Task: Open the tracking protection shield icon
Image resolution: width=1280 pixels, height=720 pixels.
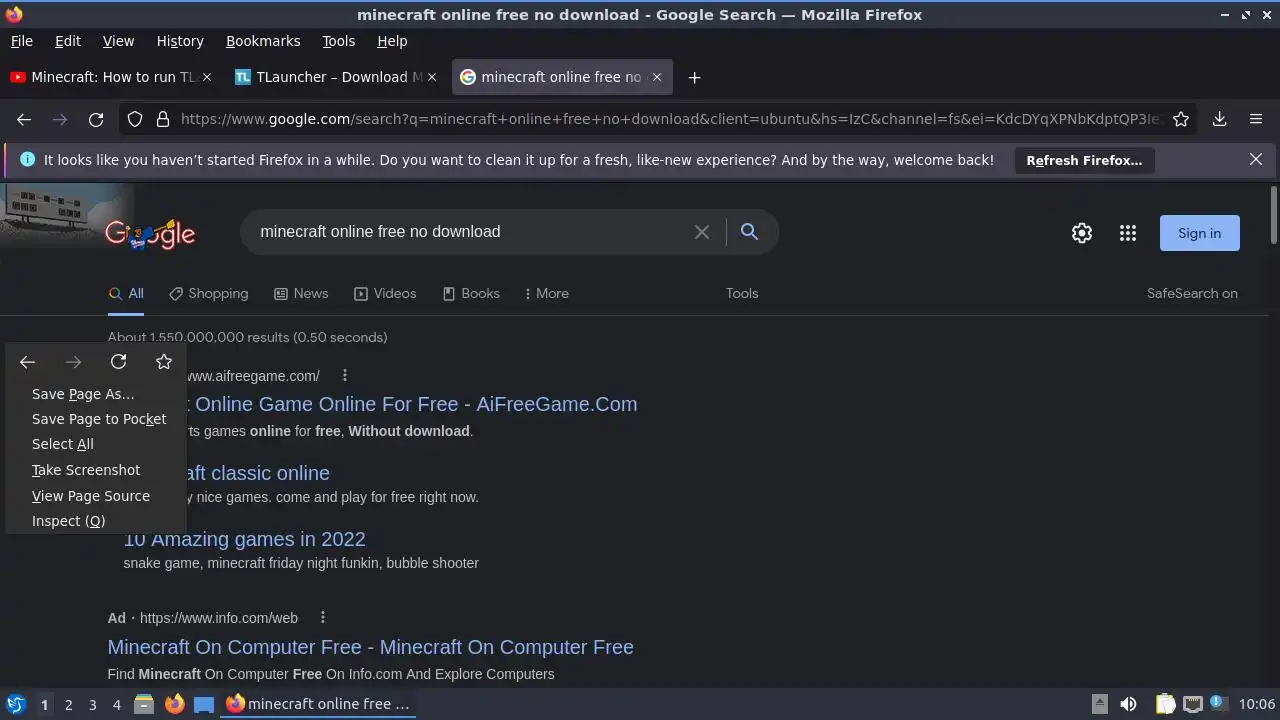Action: tap(135, 119)
